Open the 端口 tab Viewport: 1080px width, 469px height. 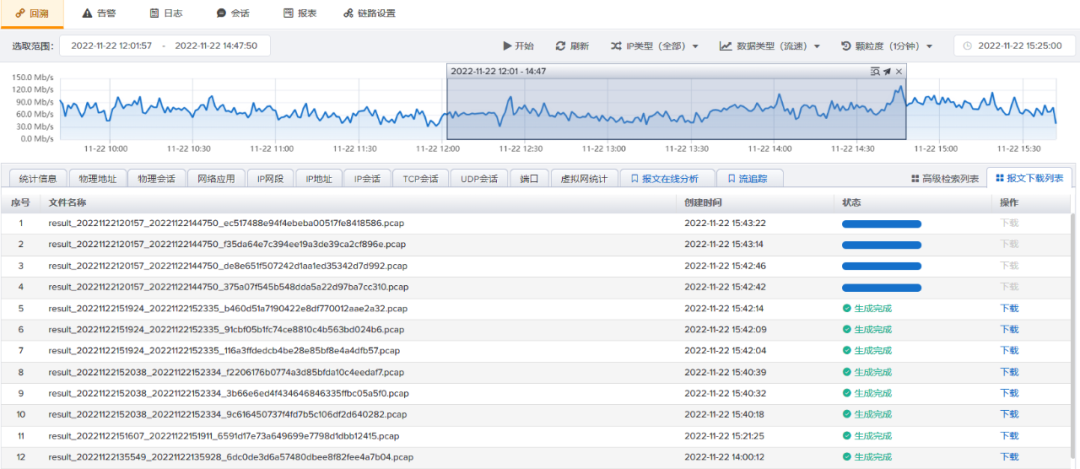click(529, 178)
